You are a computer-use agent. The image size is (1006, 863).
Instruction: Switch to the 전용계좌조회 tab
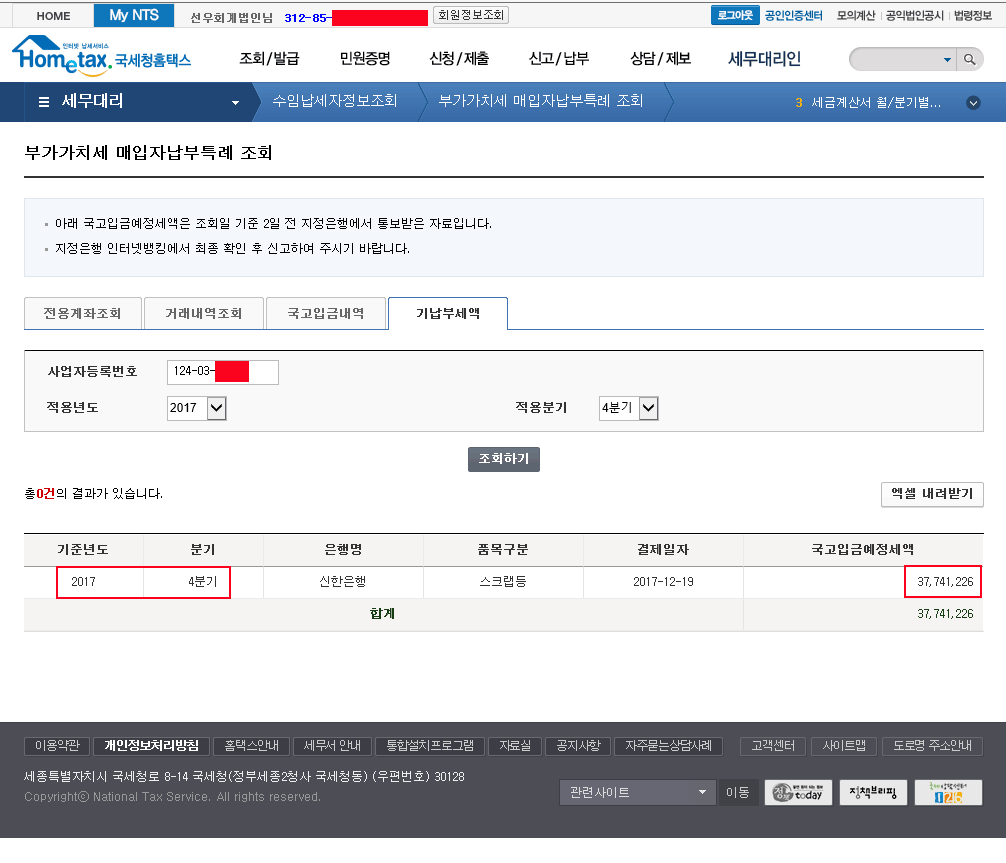[82, 314]
